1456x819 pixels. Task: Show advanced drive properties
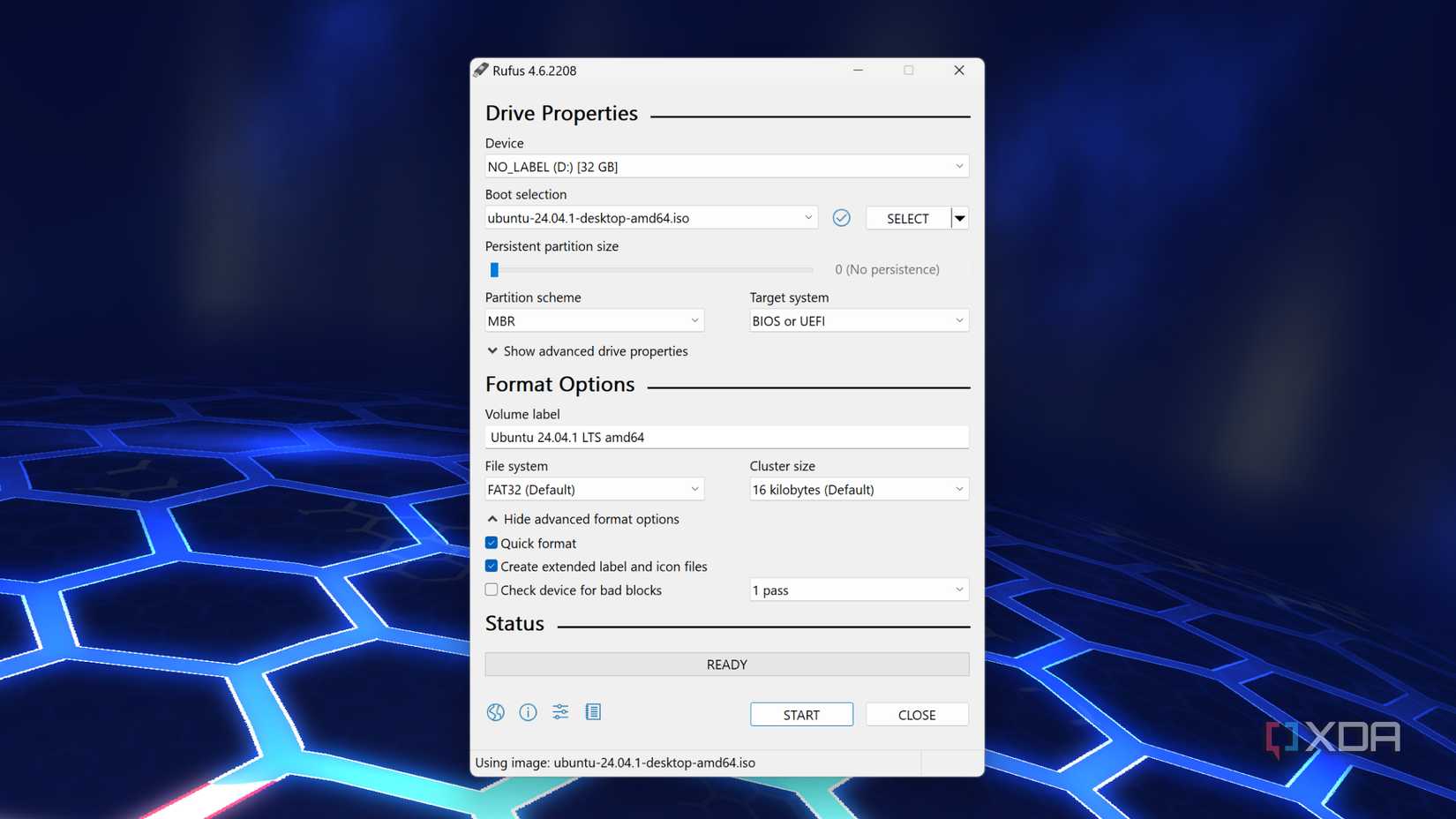(587, 351)
